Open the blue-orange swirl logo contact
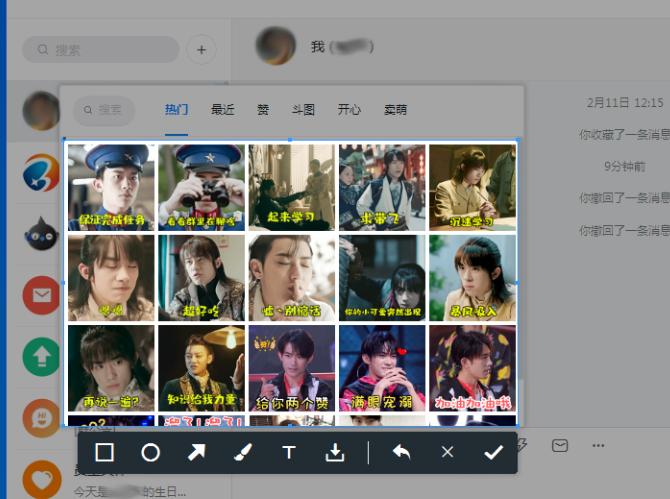This screenshot has height=499, width=670. click(x=41, y=173)
